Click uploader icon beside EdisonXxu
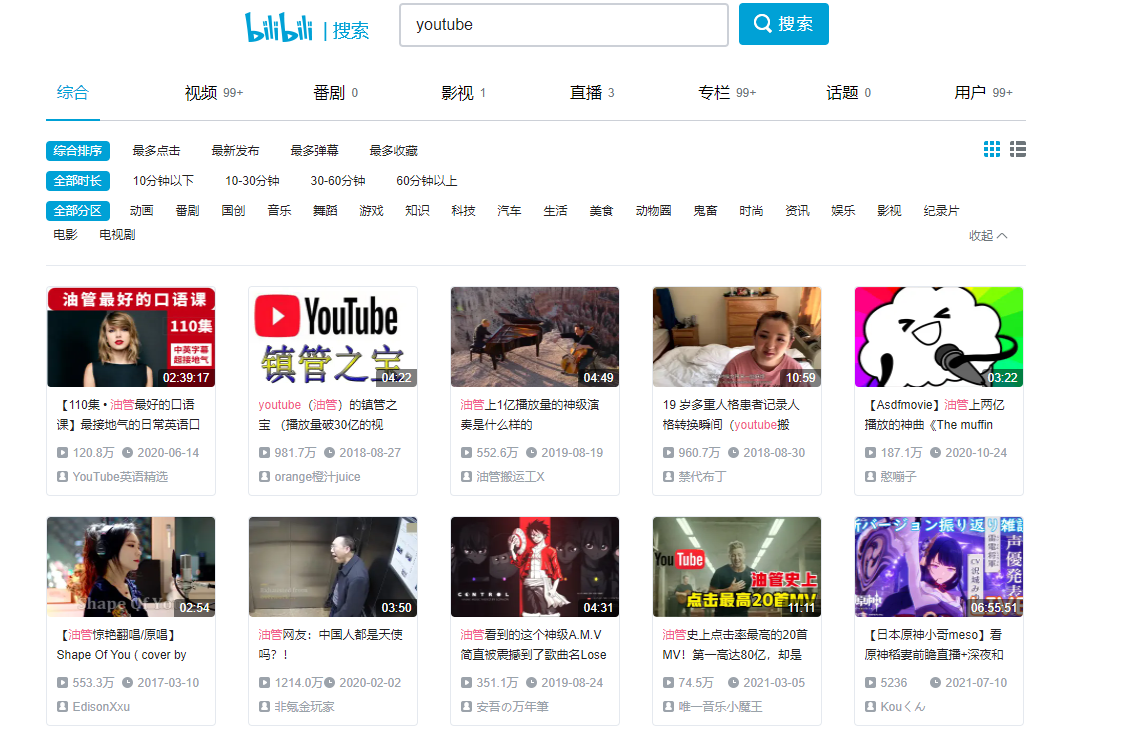This screenshot has width=1131, height=733. [63, 706]
